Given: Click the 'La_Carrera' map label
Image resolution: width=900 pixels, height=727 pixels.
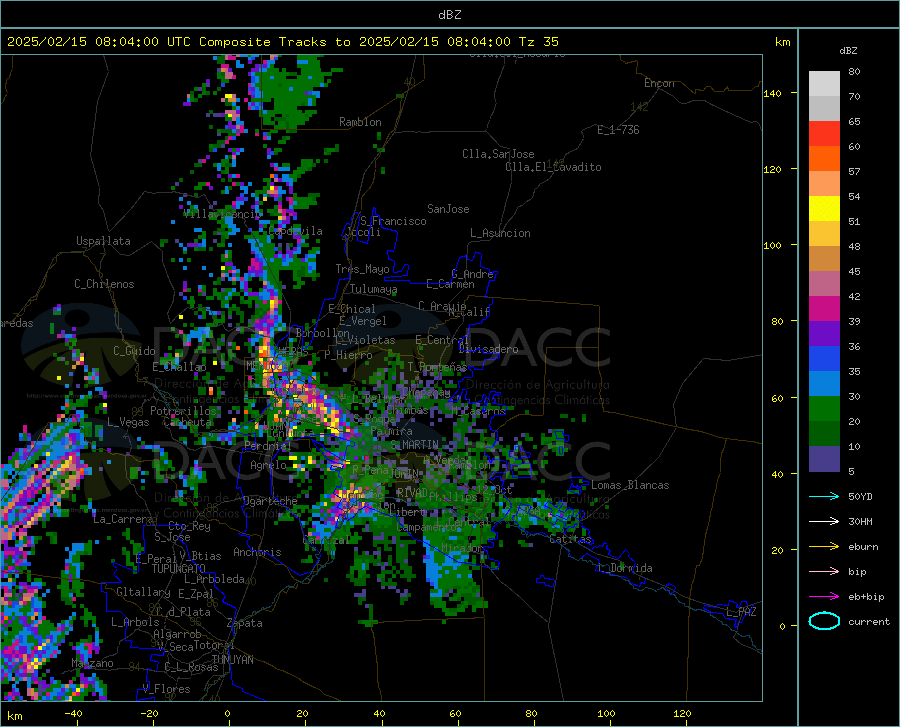Looking at the screenshot, I should click(x=123, y=519).
